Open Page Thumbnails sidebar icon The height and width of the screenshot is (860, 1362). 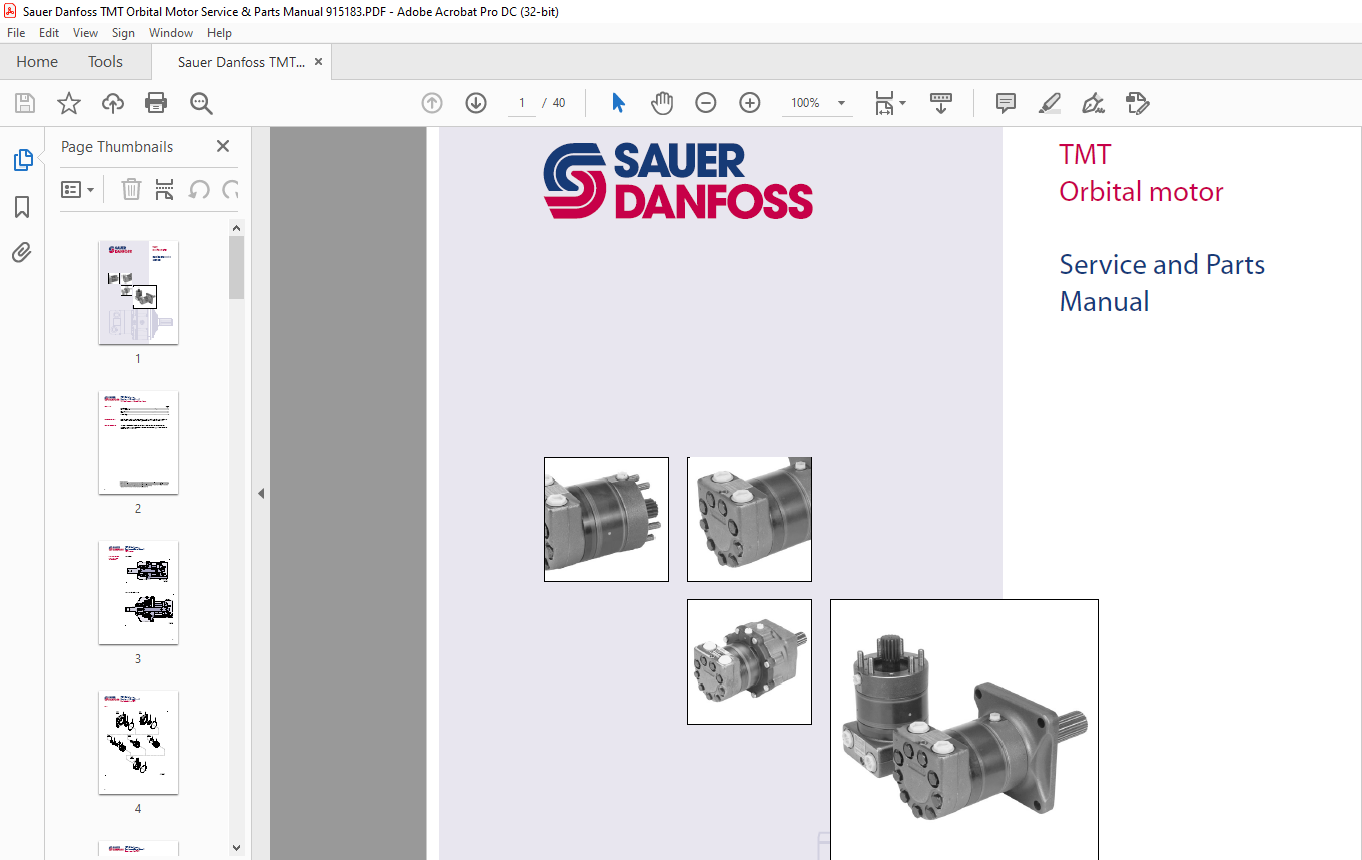pyautogui.click(x=23, y=160)
